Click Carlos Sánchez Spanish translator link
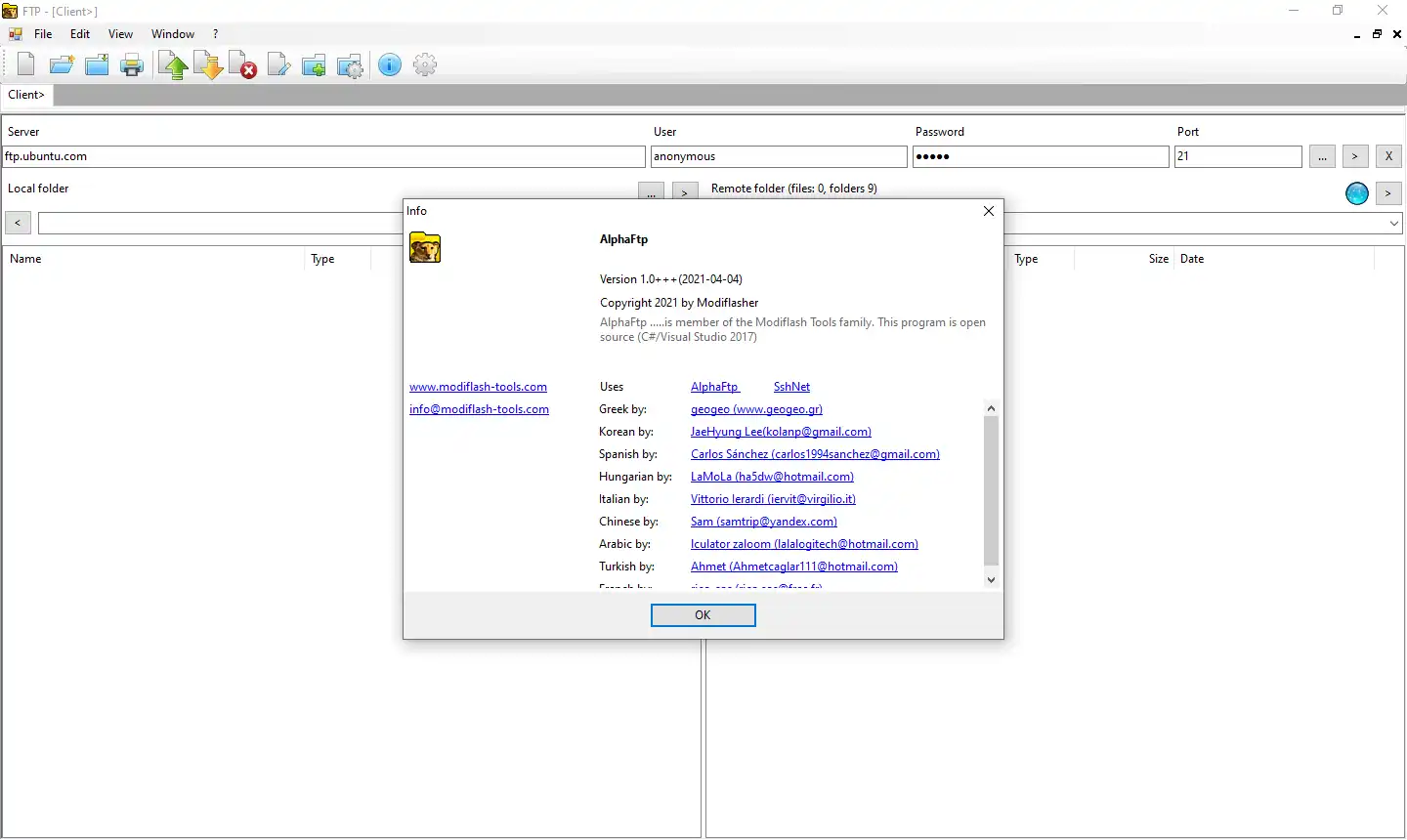1407x840 pixels. click(x=815, y=454)
